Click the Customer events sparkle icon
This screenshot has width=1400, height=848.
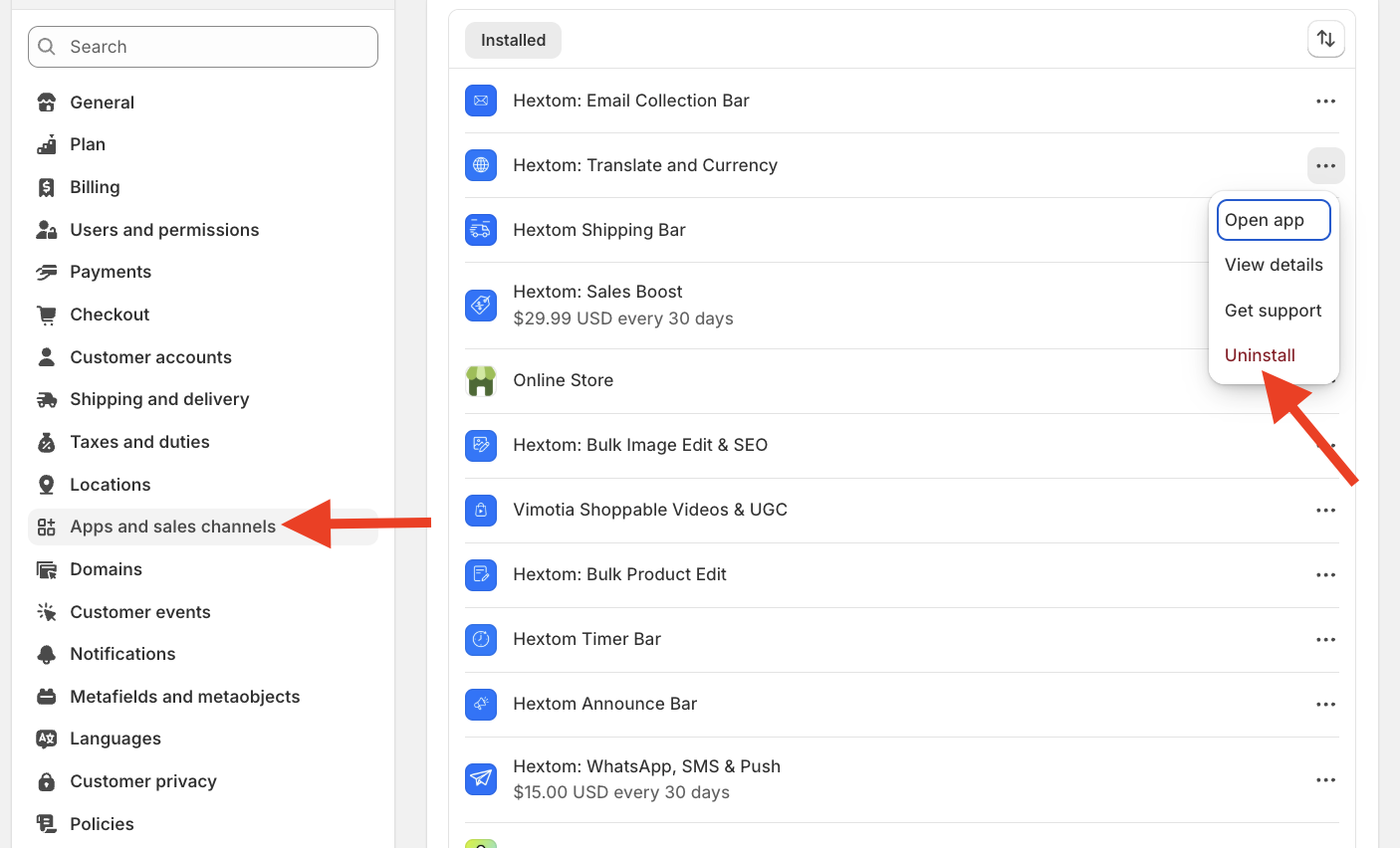point(47,612)
